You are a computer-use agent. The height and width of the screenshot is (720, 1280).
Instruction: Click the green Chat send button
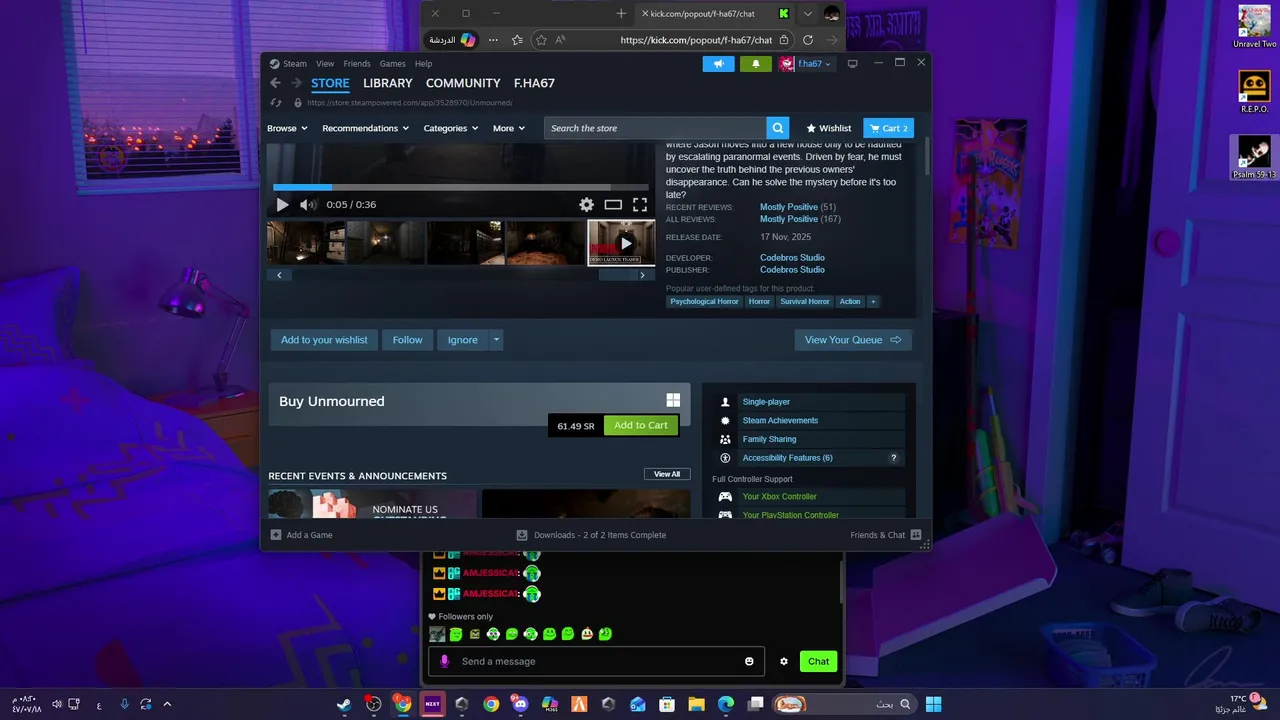[818, 661]
